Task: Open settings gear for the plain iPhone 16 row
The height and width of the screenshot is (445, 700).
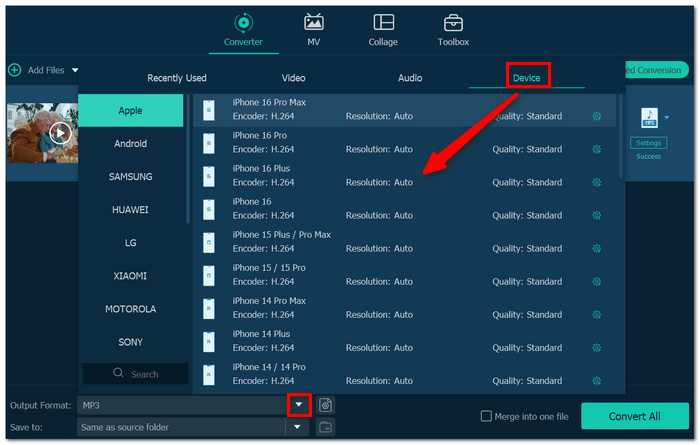Action: pyautogui.click(x=596, y=215)
